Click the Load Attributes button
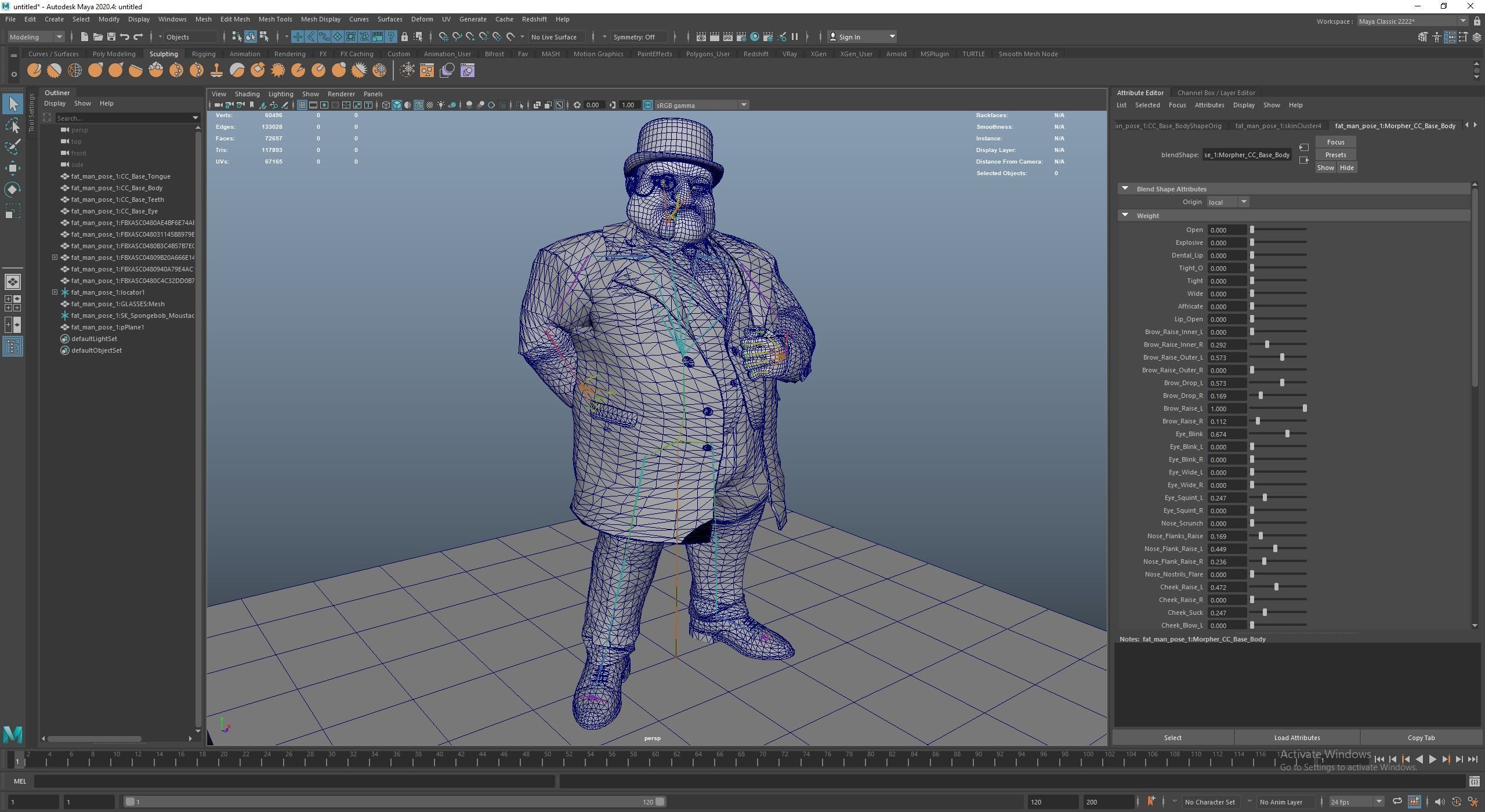This screenshot has height=812, width=1485. (x=1296, y=738)
